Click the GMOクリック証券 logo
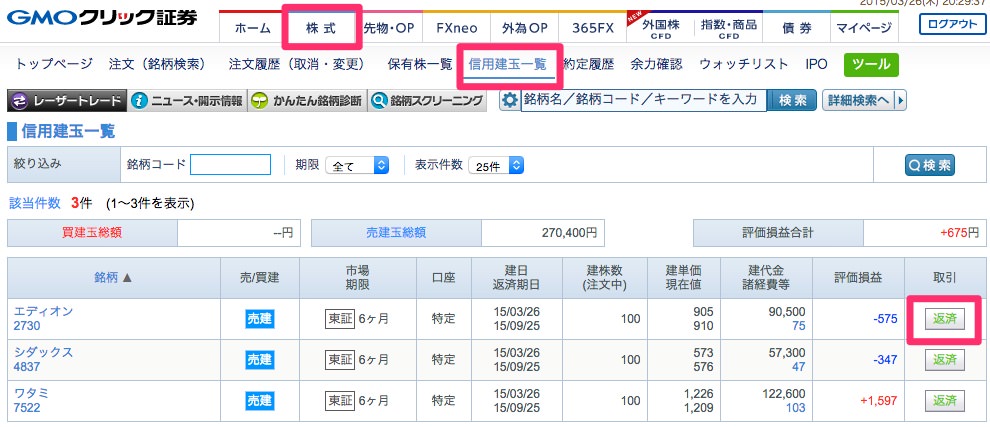This screenshot has width=990, height=427. pyautogui.click(x=102, y=19)
